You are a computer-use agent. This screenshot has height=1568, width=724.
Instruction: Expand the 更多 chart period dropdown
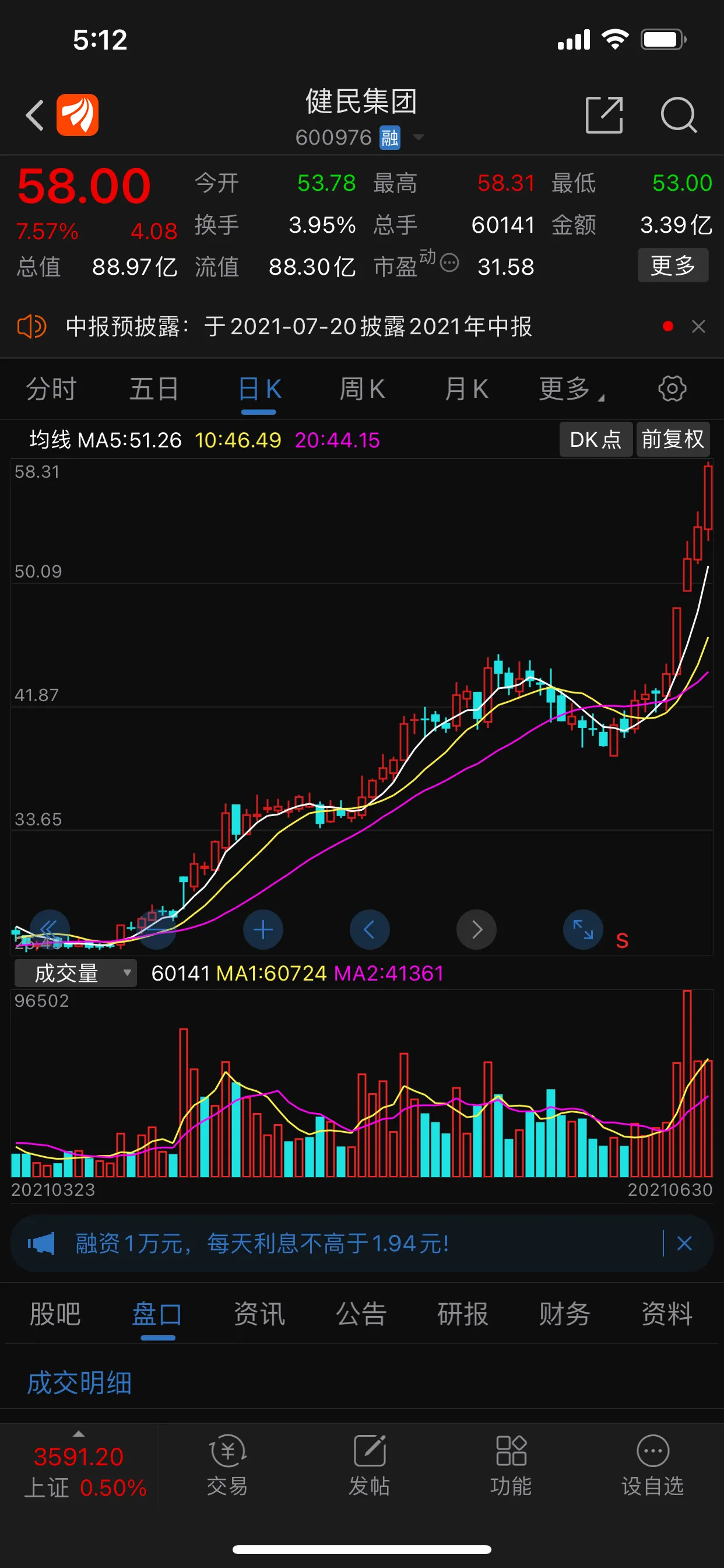click(571, 389)
